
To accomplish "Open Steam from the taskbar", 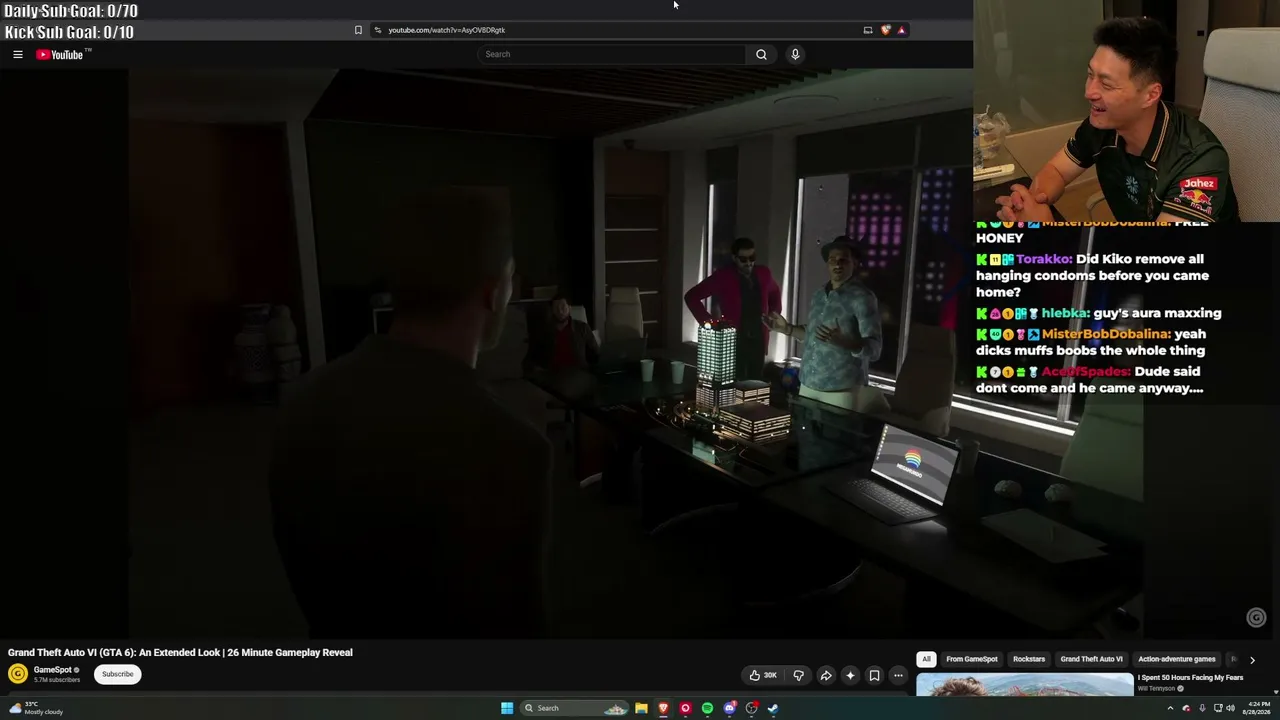I will pyautogui.click(x=773, y=708).
